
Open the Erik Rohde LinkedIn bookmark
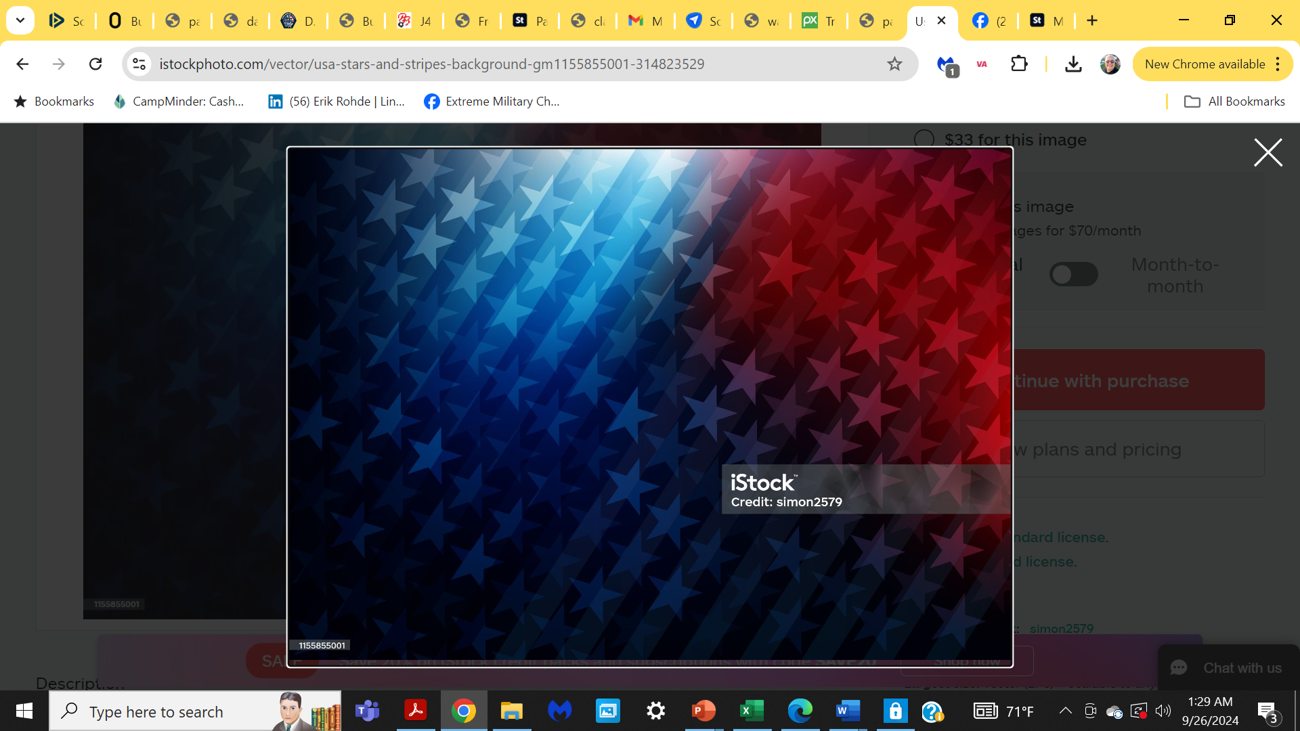click(336, 101)
